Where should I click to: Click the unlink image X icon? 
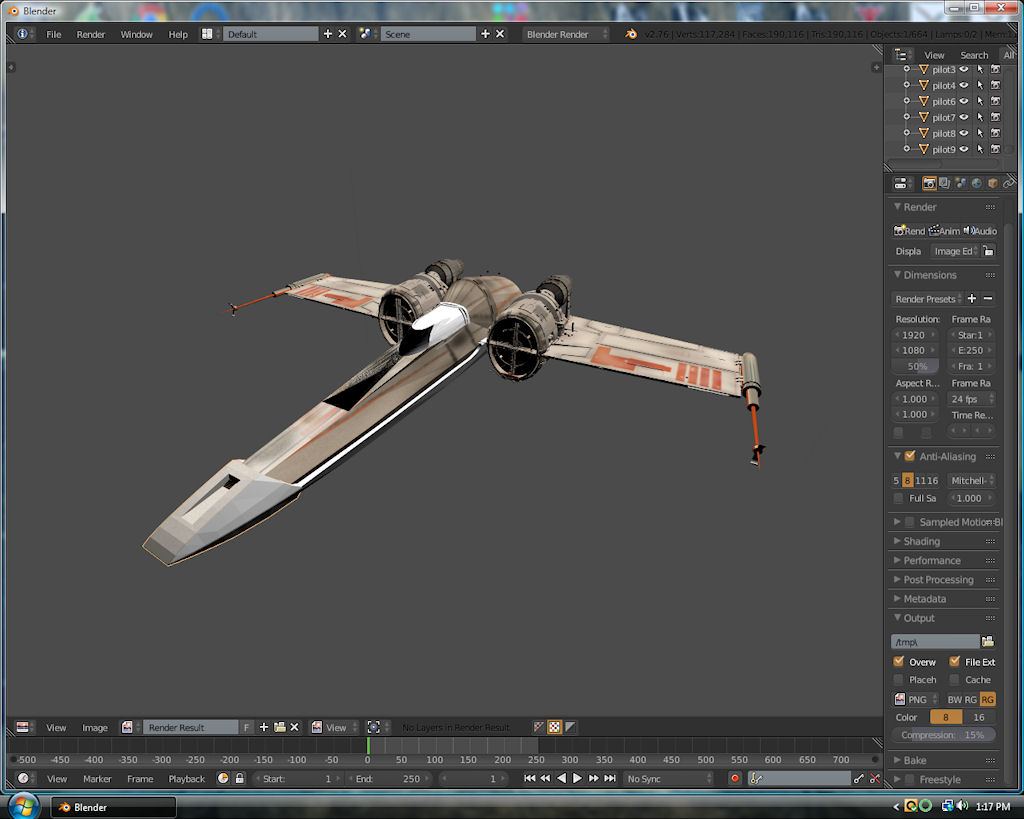tap(295, 727)
